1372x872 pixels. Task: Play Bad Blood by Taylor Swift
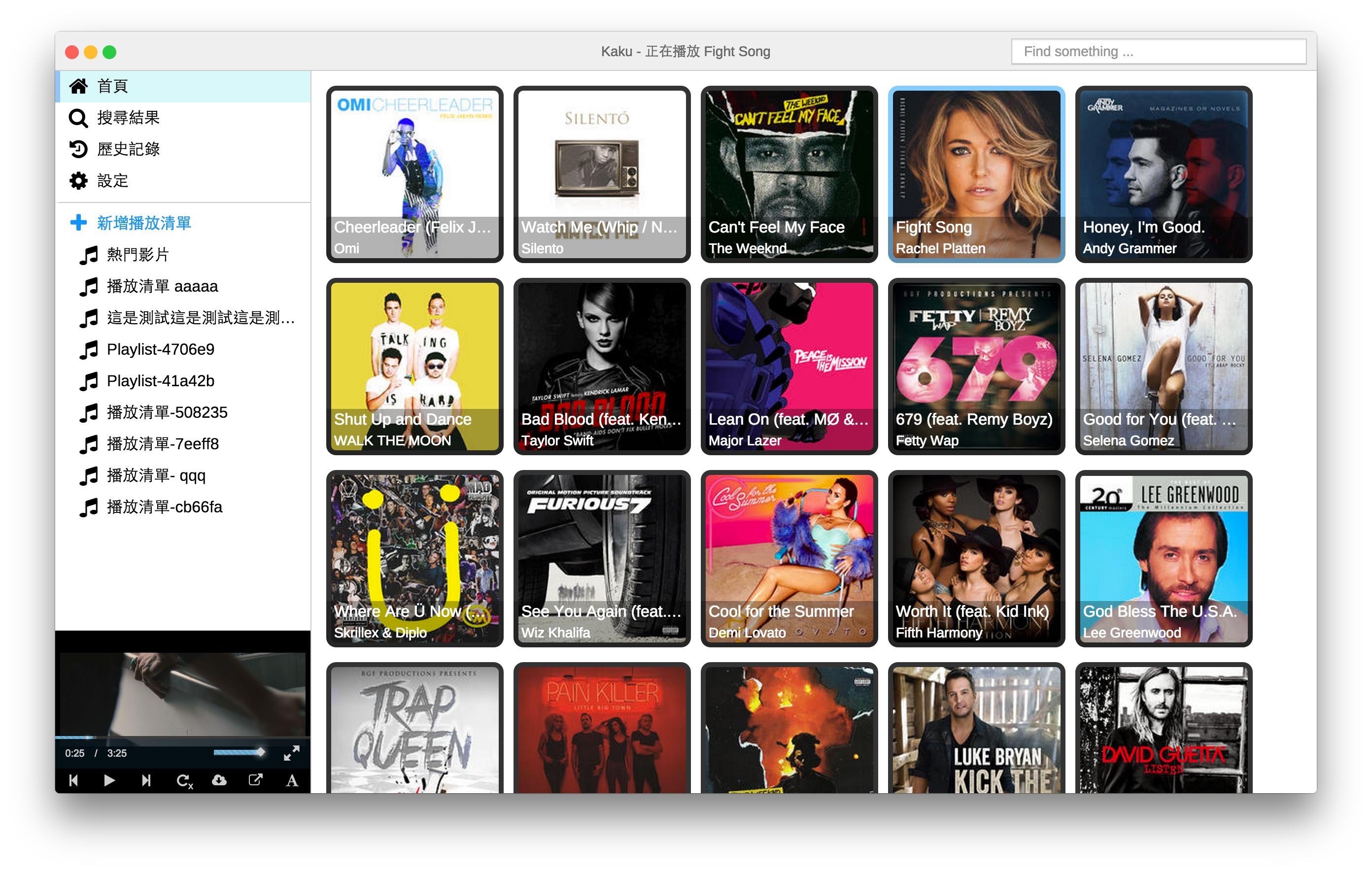(x=602, y=366)
